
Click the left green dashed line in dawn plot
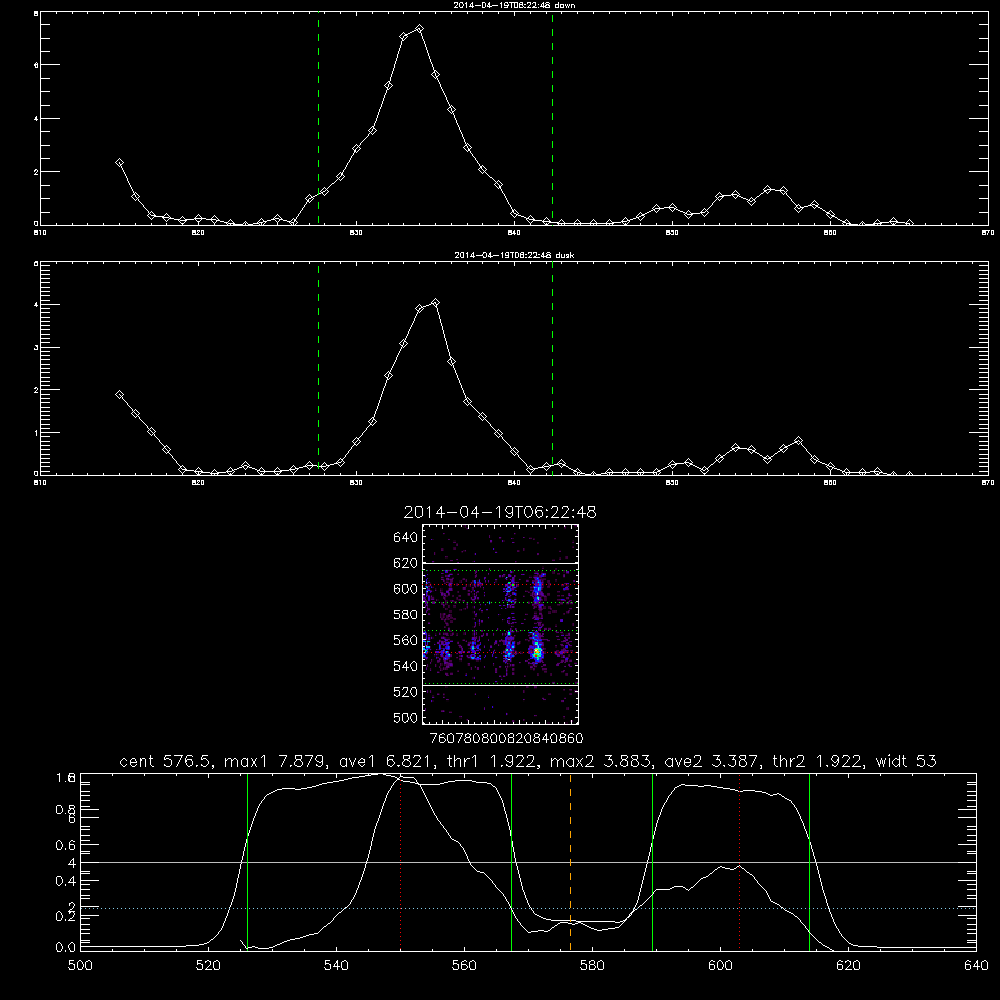[x=318, y=119]
